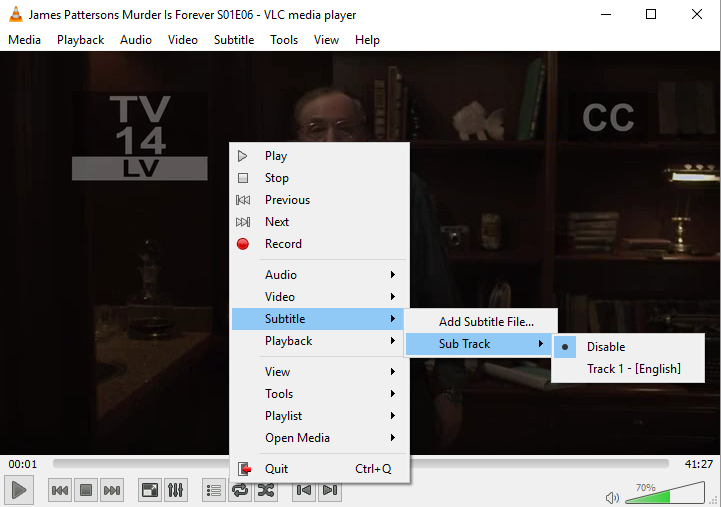Mute audio via speaker icon
The image size is (721, 507).
coord(612,497)
